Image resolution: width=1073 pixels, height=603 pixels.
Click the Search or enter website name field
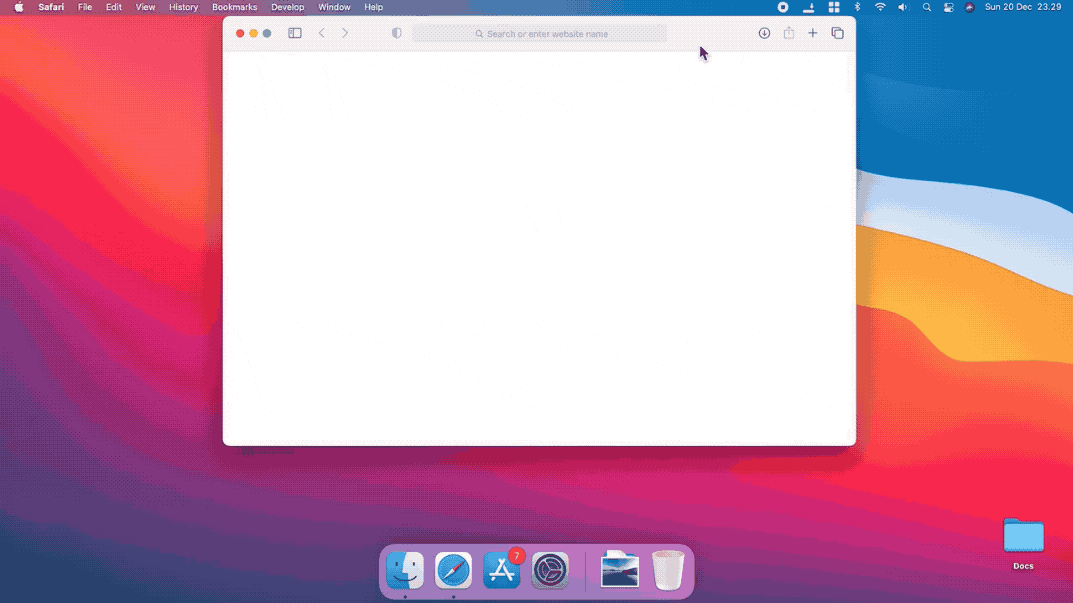tap(539, 34)
